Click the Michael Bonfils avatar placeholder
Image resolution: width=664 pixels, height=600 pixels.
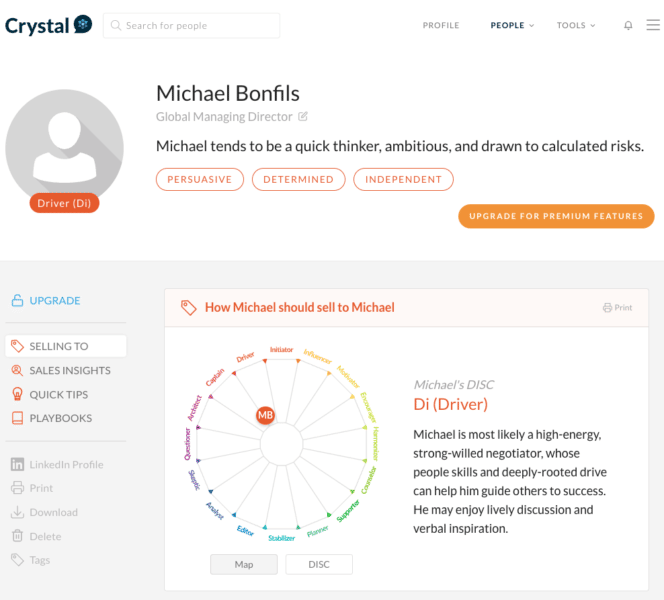64,148
